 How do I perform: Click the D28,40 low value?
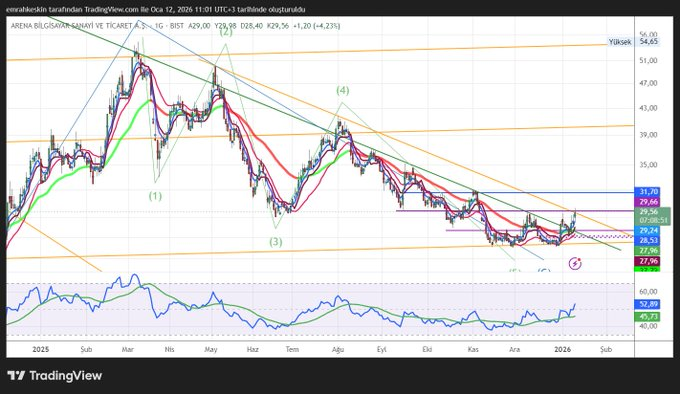252,26
